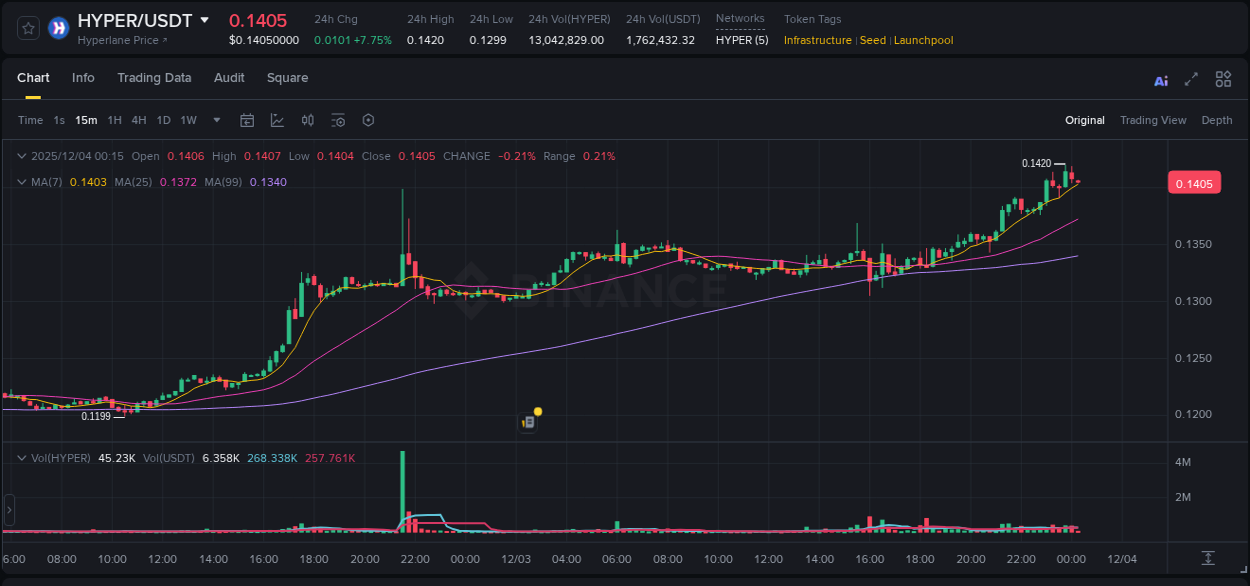Open the chart style selector icon
This screenshot has height=586, width=1250.
click(x=277, y=119)
